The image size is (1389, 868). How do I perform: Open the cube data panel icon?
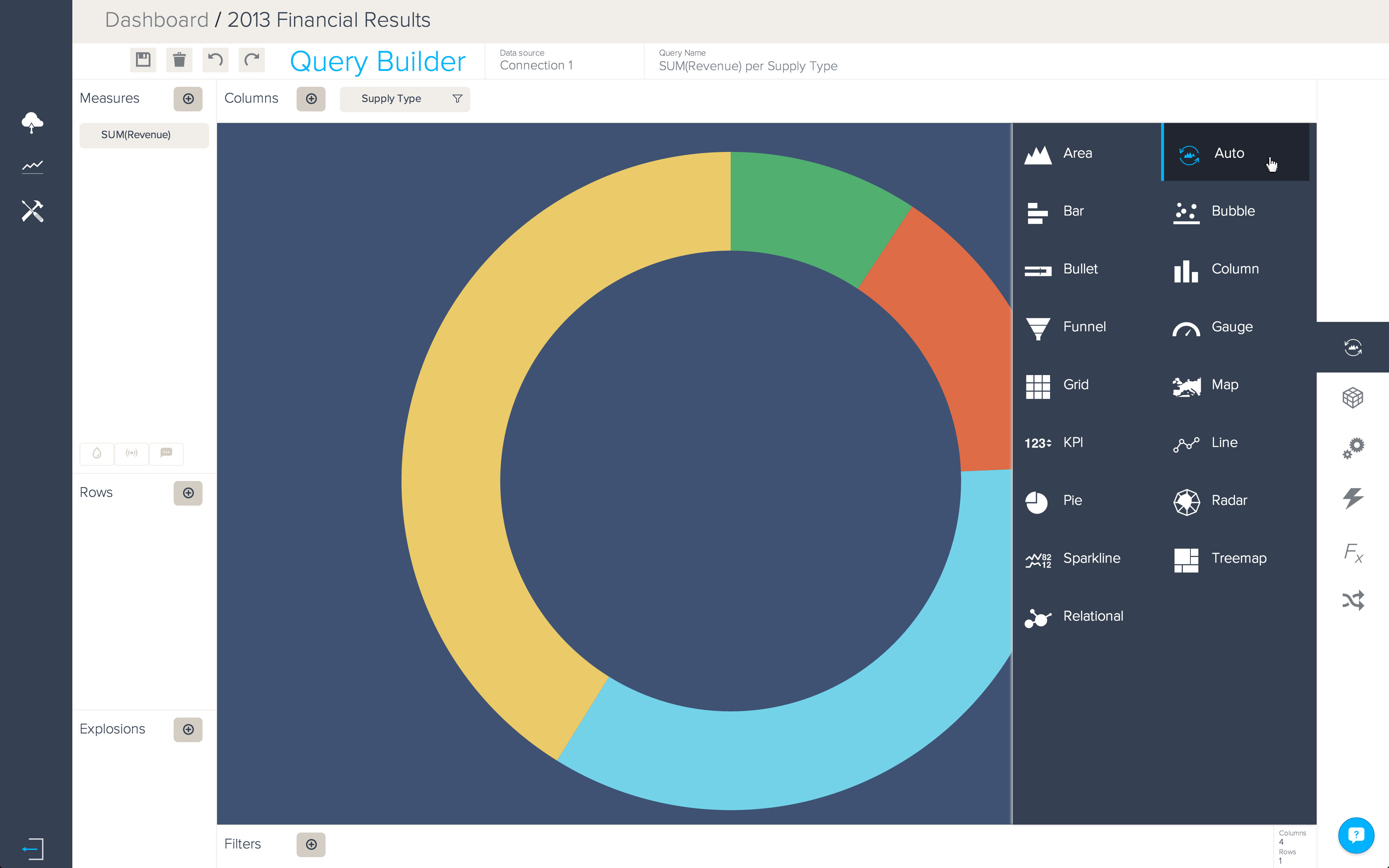(1353, 397)
